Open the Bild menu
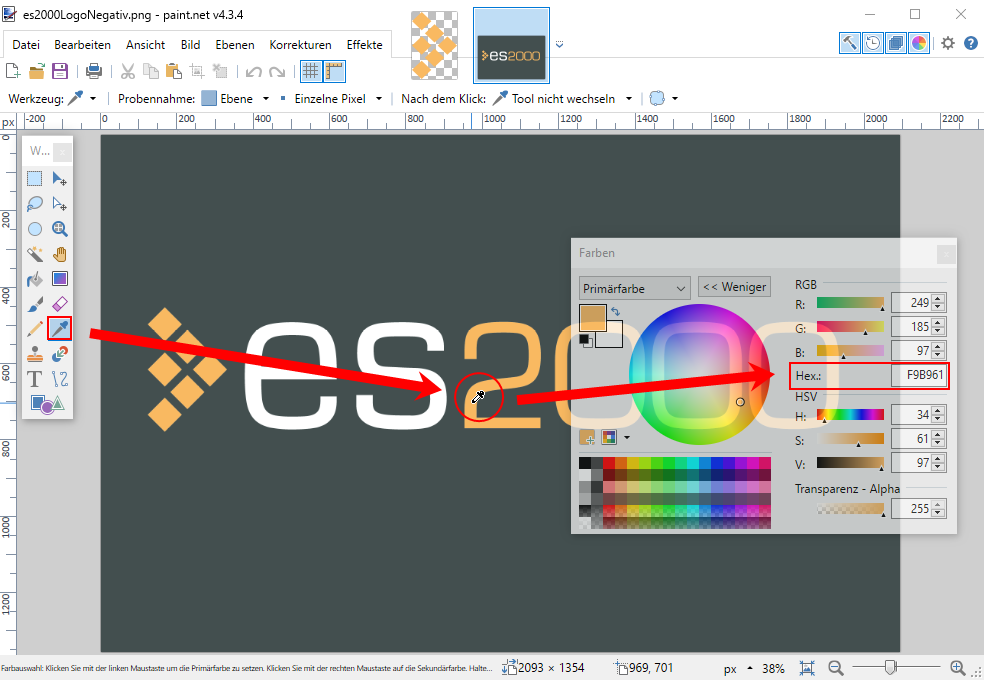Viewport: 984px width, 680px height. pos(190,45)
